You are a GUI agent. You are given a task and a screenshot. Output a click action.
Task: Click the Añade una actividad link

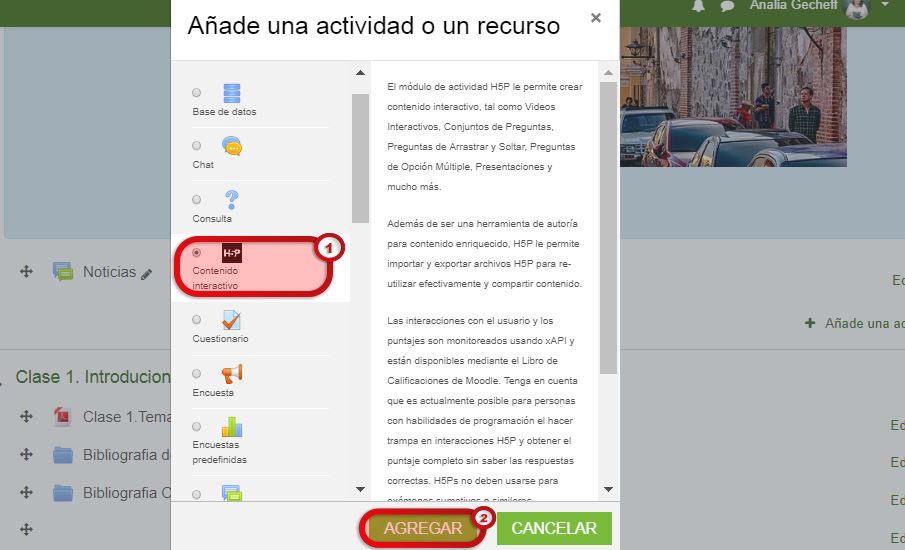[865, 323]
